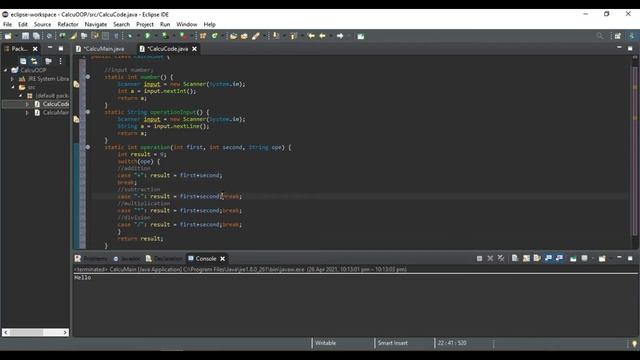Collapse operation() method fold marker
This screenshot has height=360, width=640.
point(88,147)
